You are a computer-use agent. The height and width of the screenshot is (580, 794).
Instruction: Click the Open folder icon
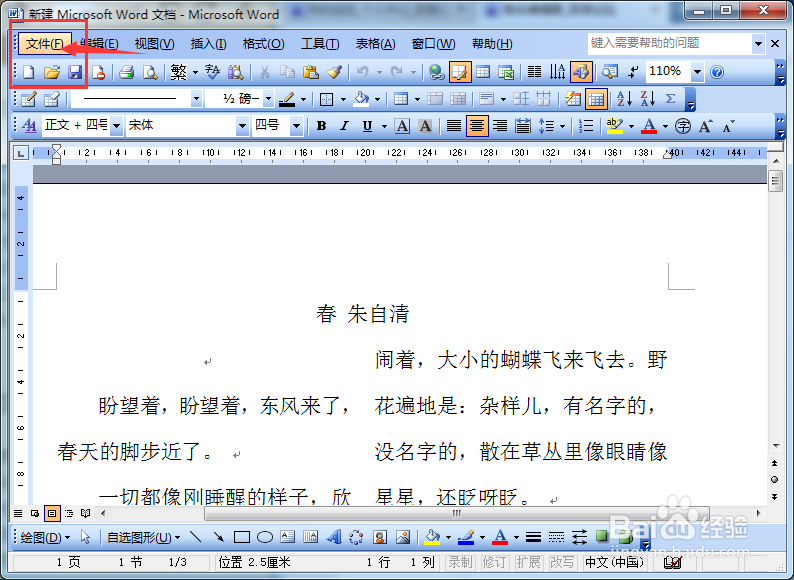coord(52,72)
